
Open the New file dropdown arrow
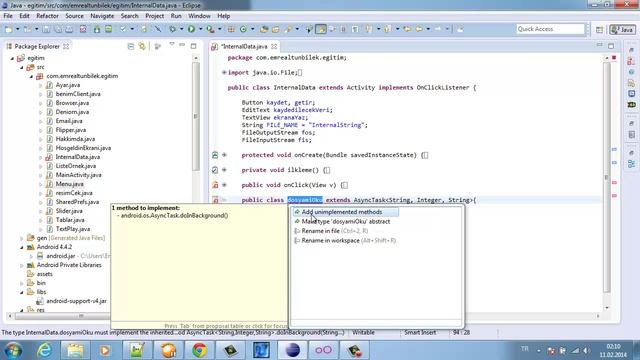[18, 29]
